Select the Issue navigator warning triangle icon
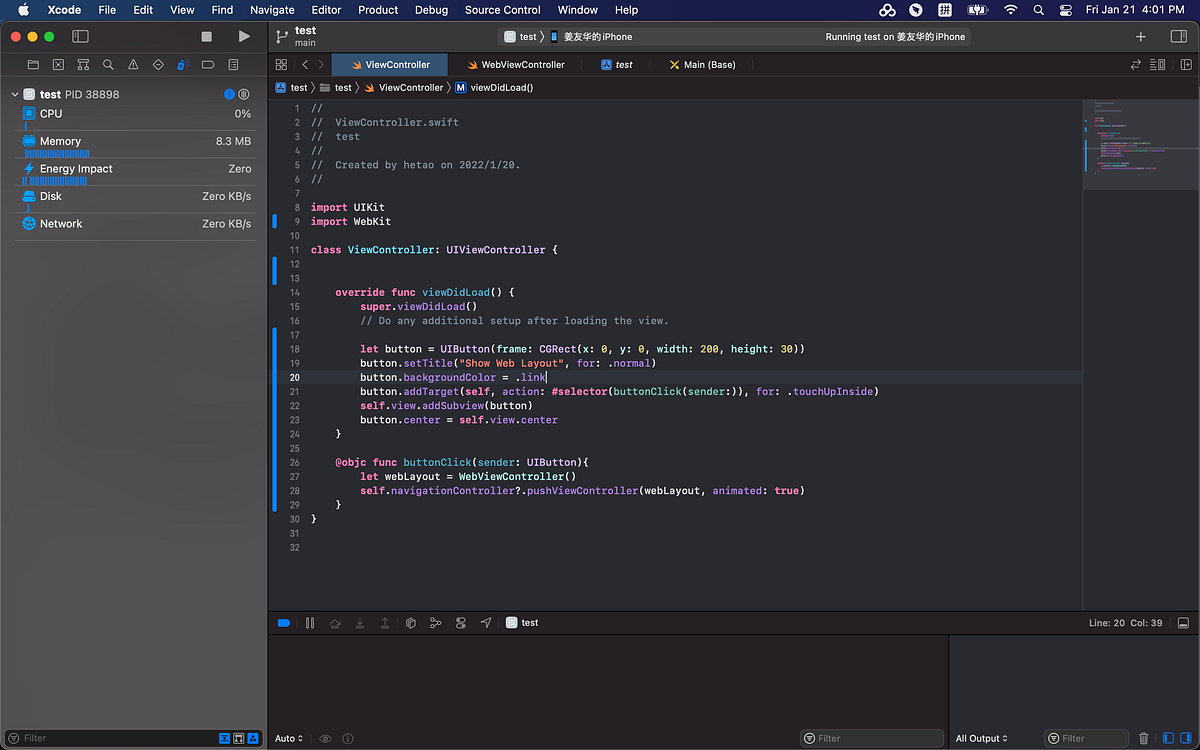This screenshot has width=1200, height=750. pos(131,63)
